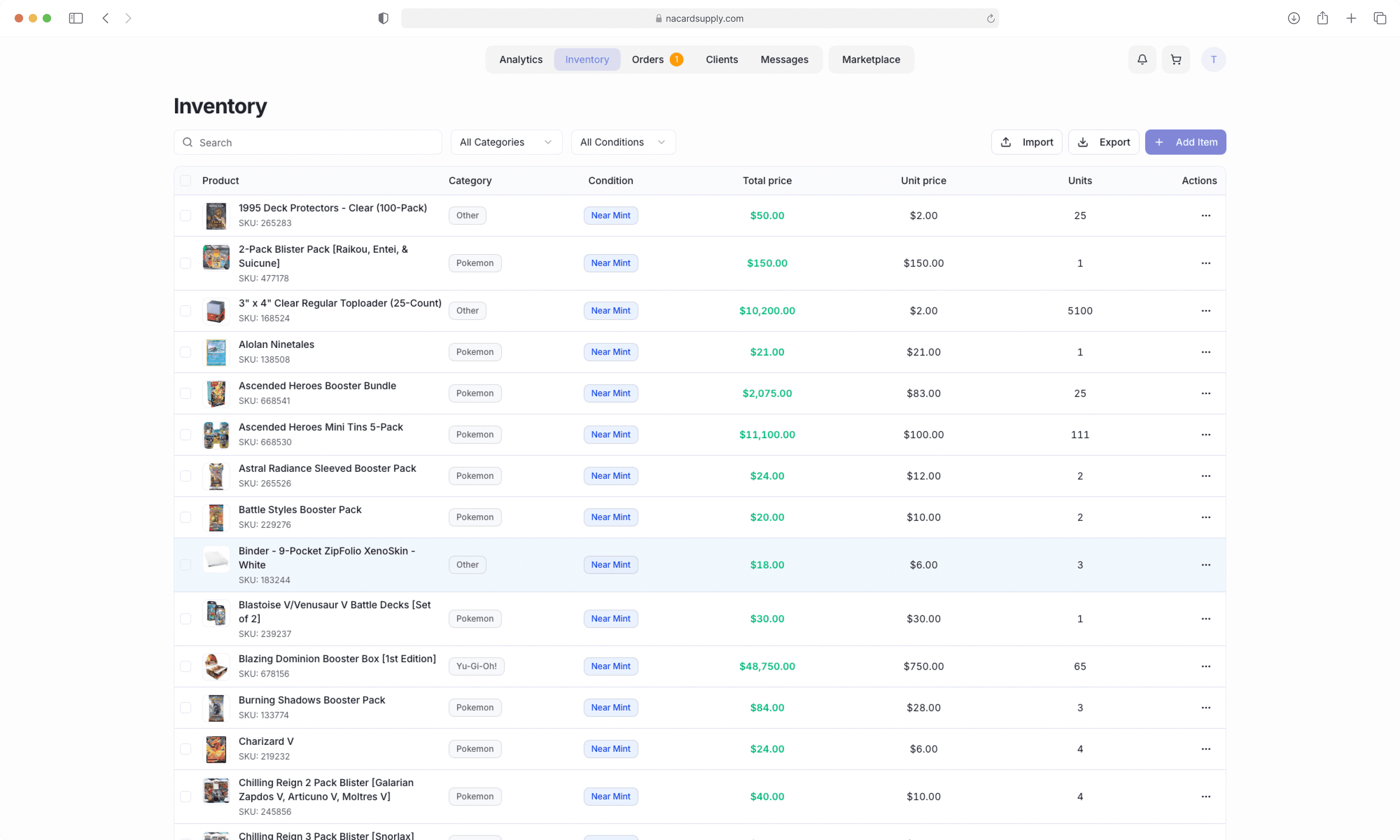Image resolution: width=1400 pixels, height=840 pixels.
Task: Open a new tab with the plus icon
Action: click(1351, 18)
